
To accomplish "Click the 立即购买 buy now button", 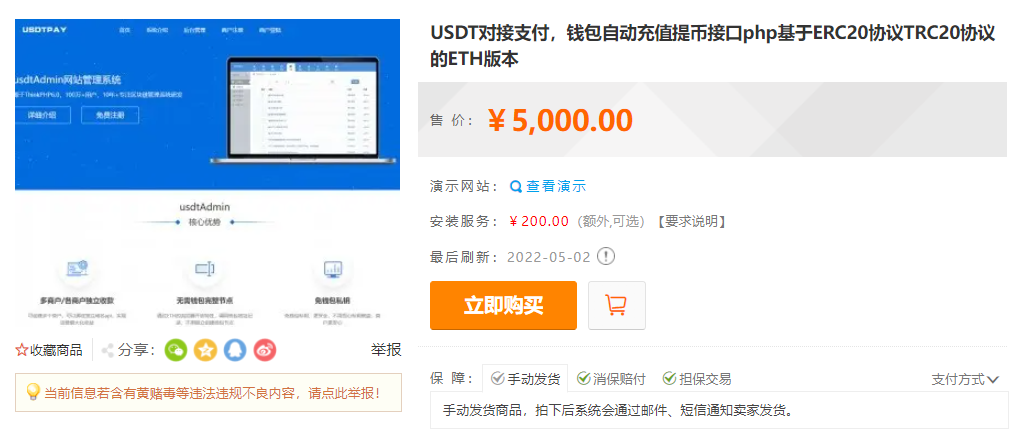I will point(503,305).
